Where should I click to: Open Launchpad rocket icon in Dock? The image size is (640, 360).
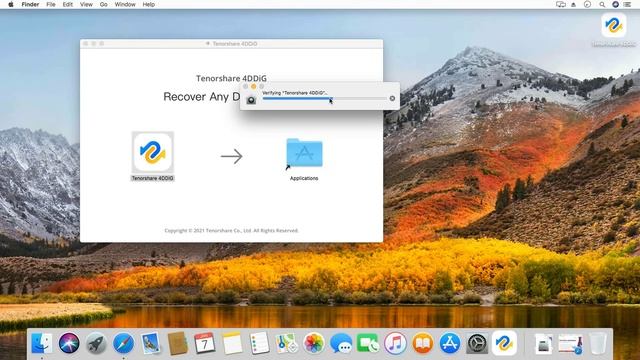tap(96, 343)
